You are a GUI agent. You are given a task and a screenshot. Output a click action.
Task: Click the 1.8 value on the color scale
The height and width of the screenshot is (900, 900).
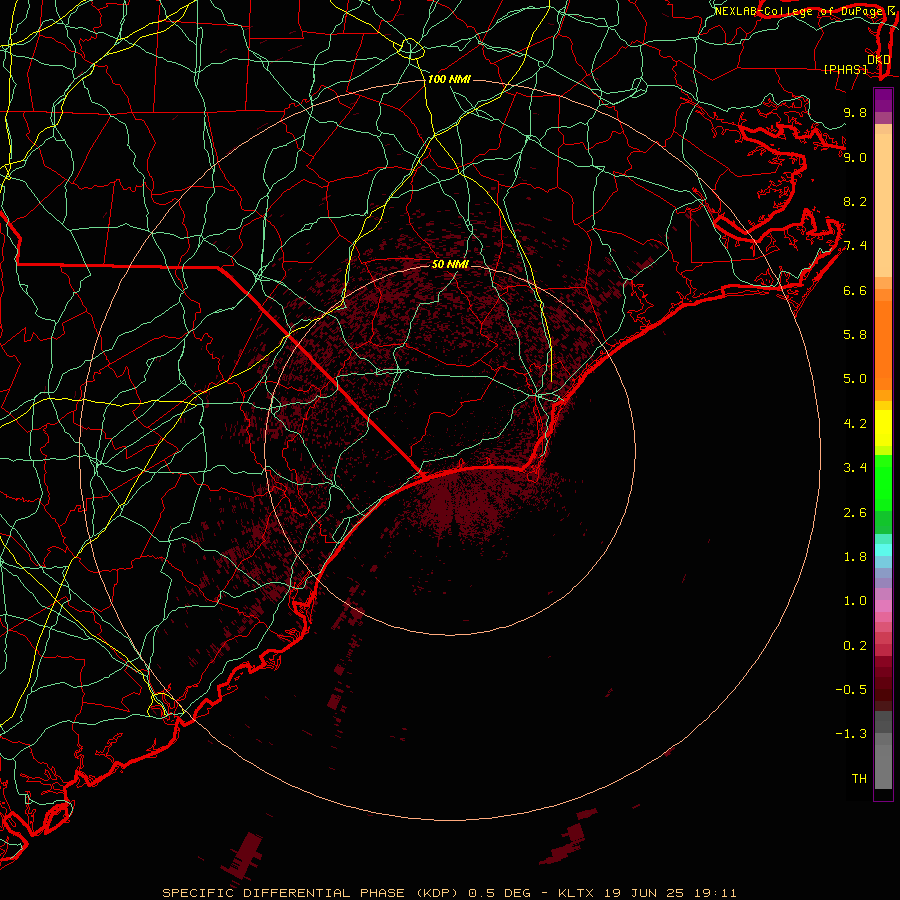[x=855, y=557]
